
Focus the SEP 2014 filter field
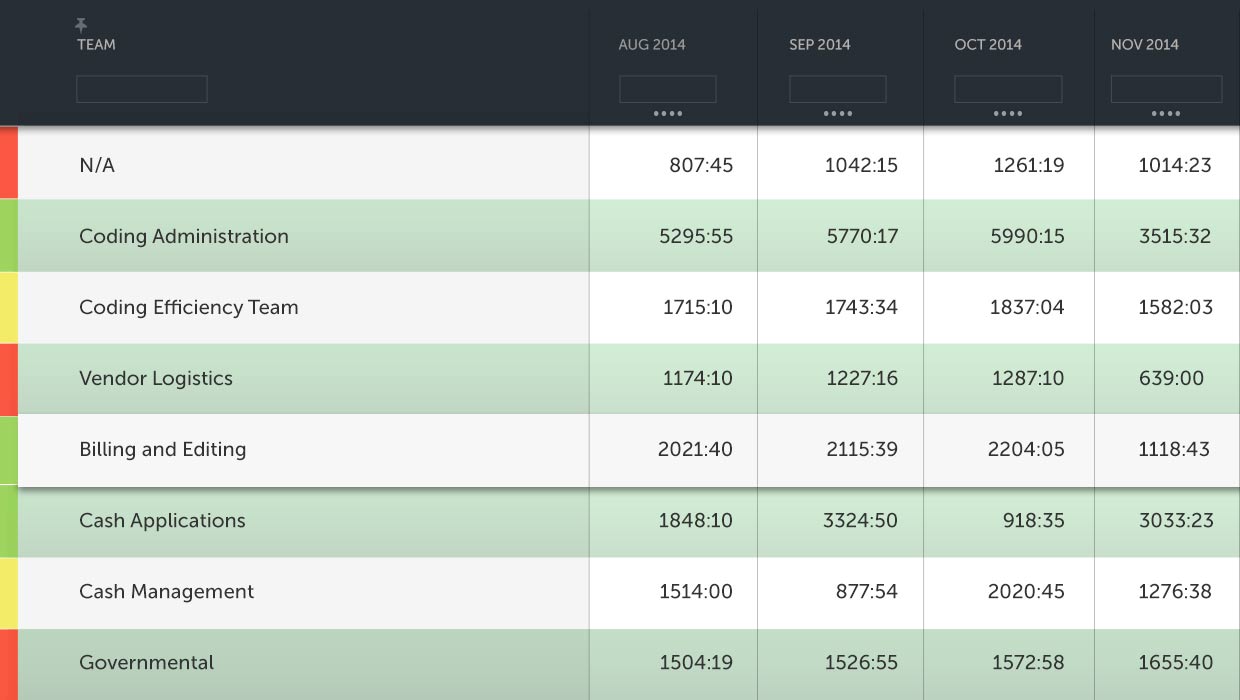[x=837, y=89]
